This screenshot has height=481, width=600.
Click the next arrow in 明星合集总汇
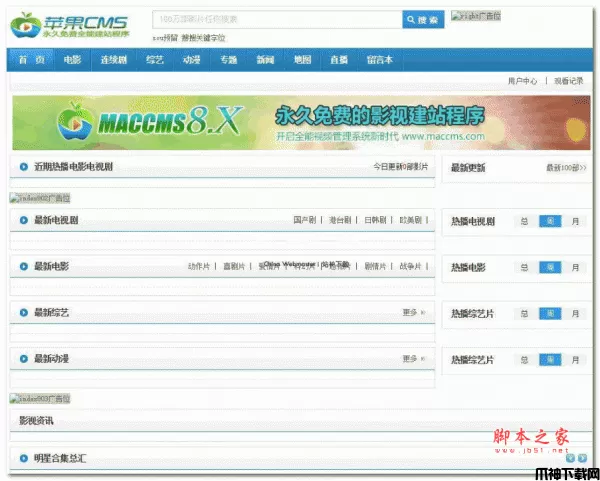click(582, 458)
